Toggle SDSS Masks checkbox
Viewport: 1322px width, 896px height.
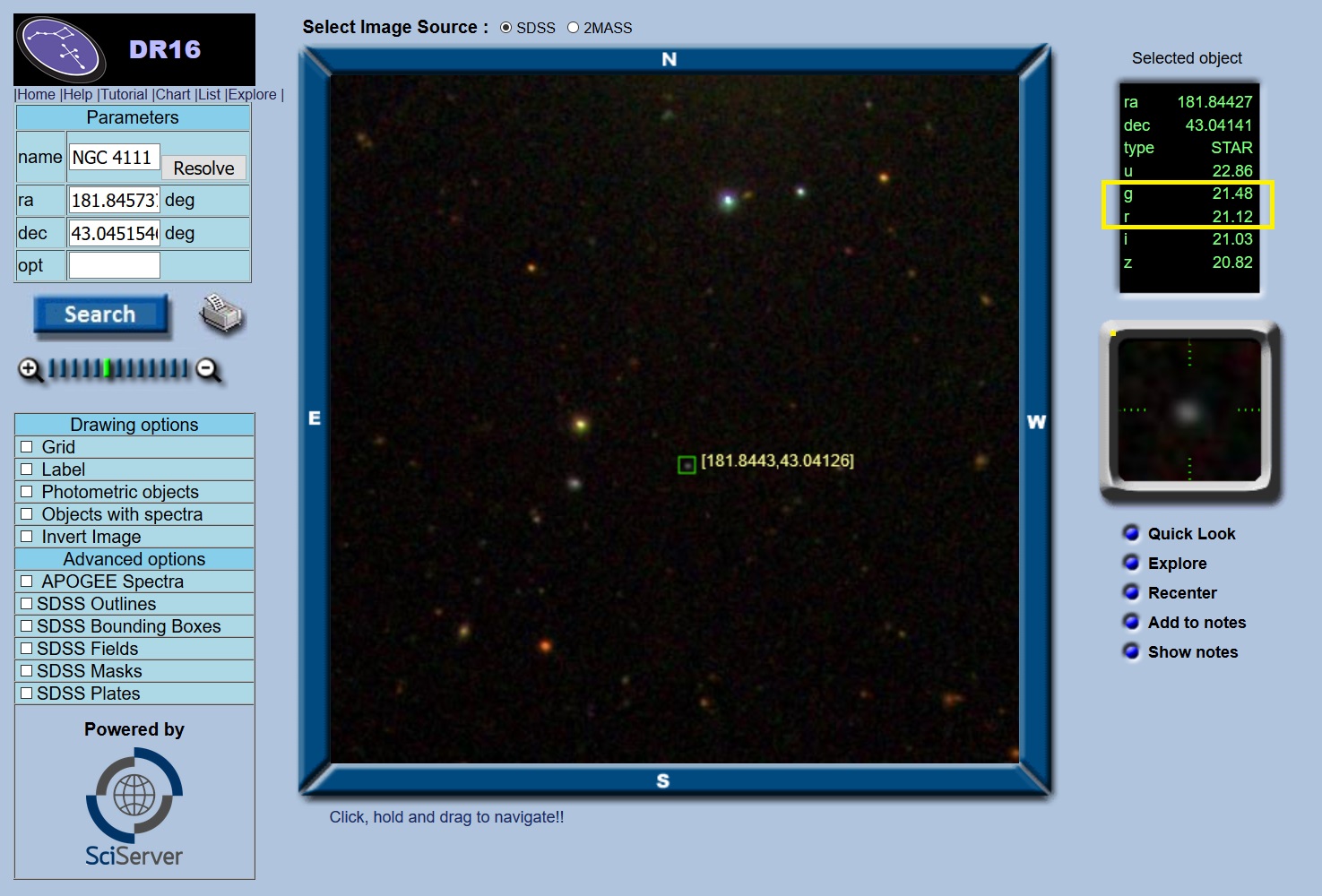[x=27, y=670]
